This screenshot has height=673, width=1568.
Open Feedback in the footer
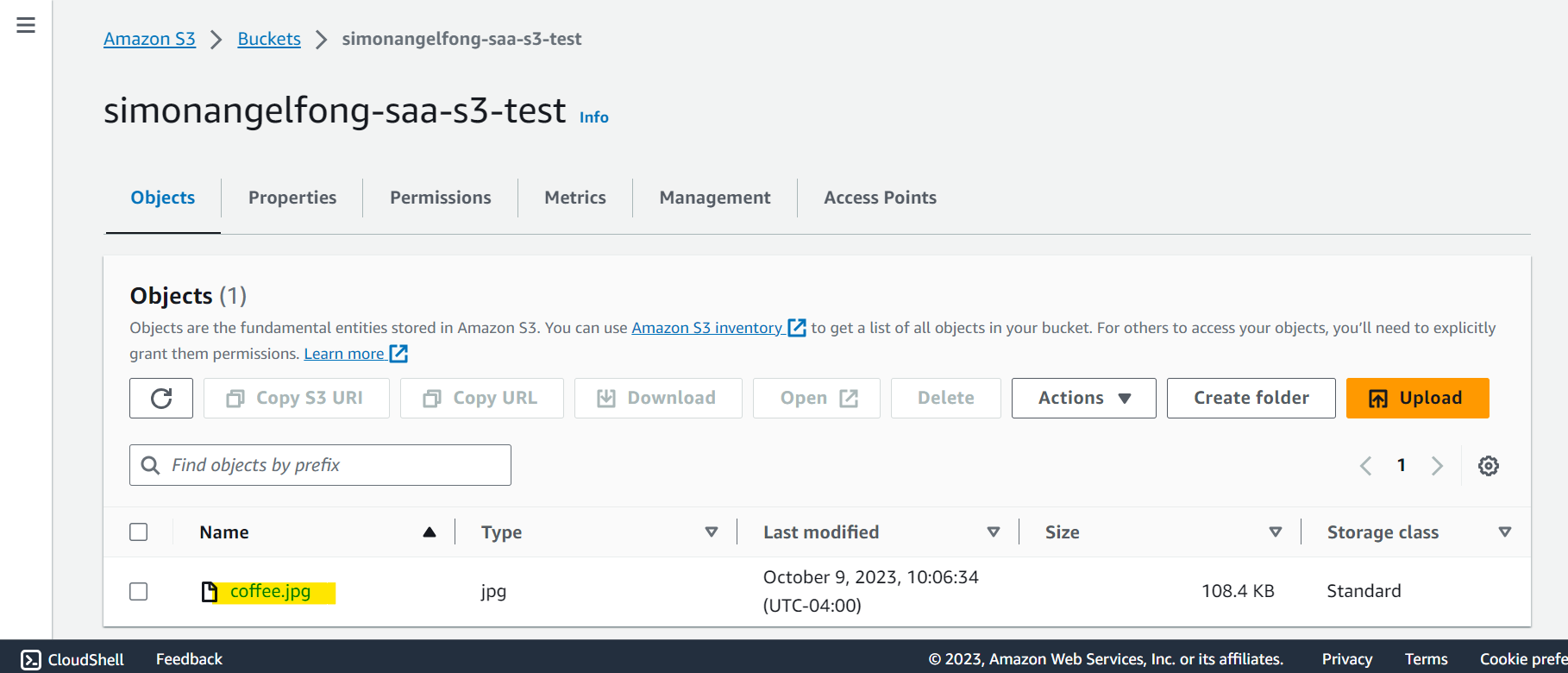click(189, 659)
